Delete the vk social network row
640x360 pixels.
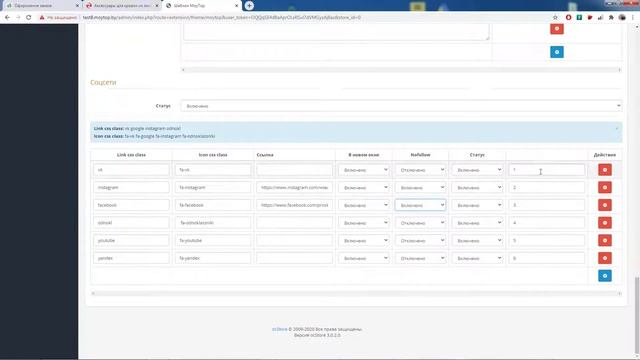(x=604, y=170)
